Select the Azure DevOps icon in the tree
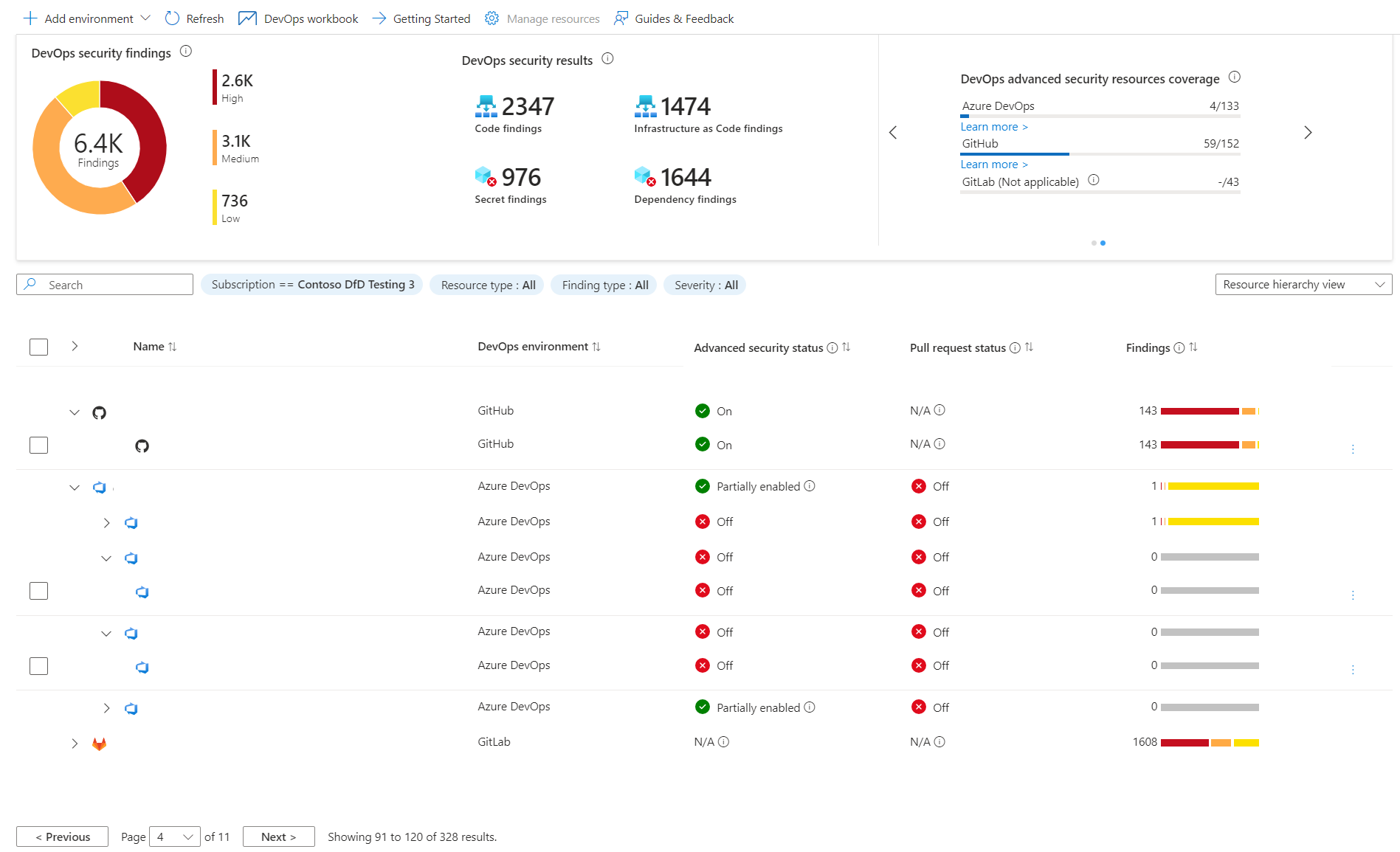1400x852 pixels. (101, 487)
